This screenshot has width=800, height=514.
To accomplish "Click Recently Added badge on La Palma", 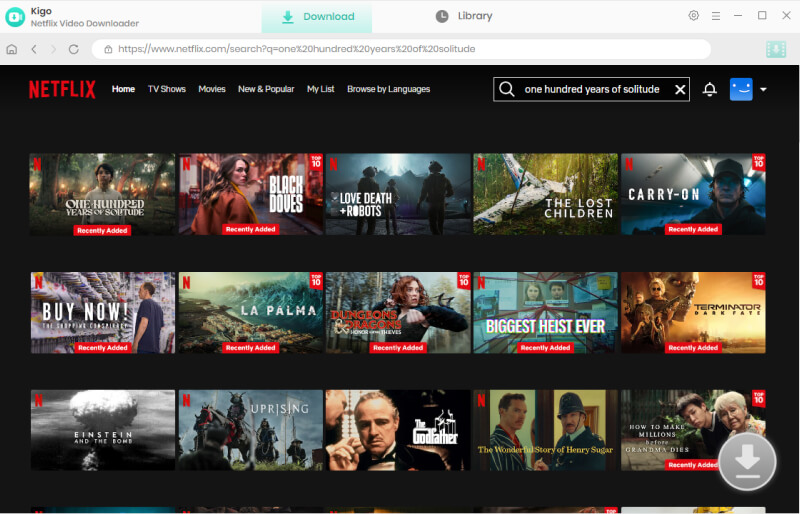I will point(250,348).
